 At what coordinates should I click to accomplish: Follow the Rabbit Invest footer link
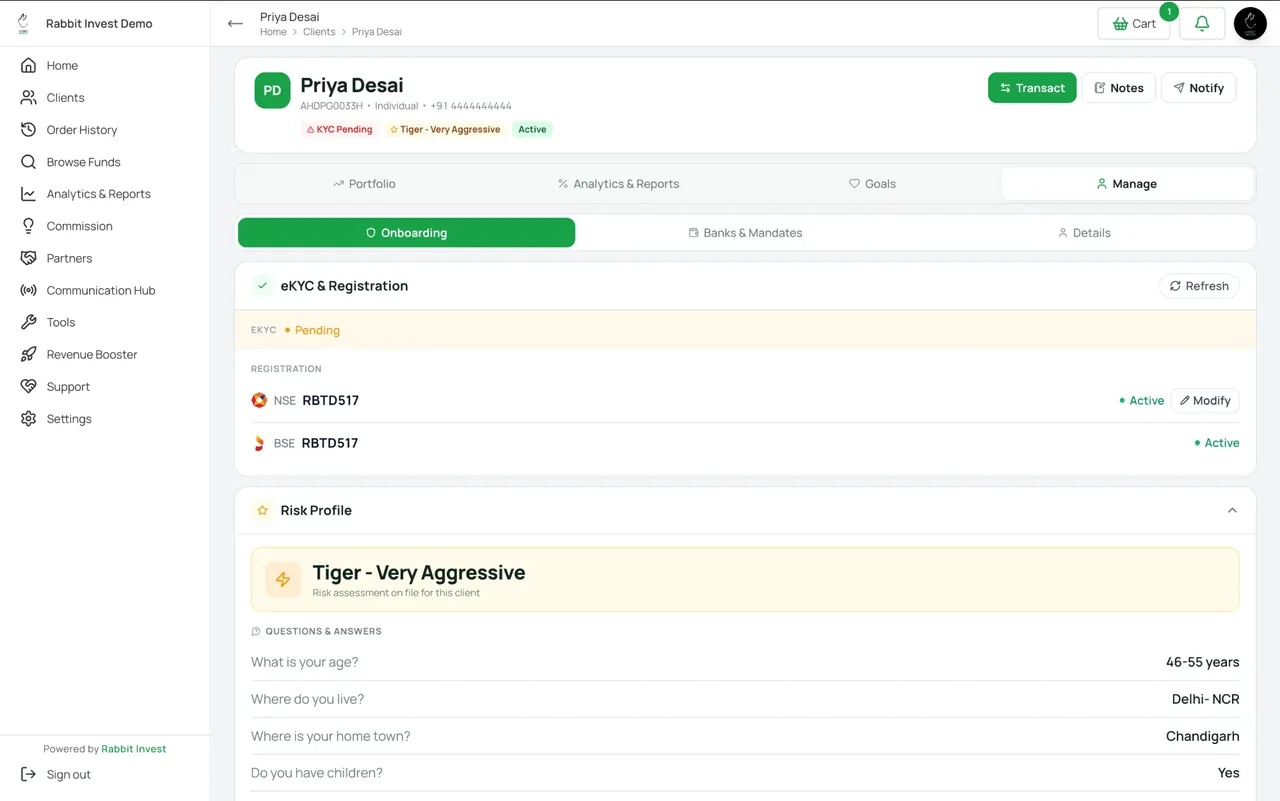[x=134, y=749]
